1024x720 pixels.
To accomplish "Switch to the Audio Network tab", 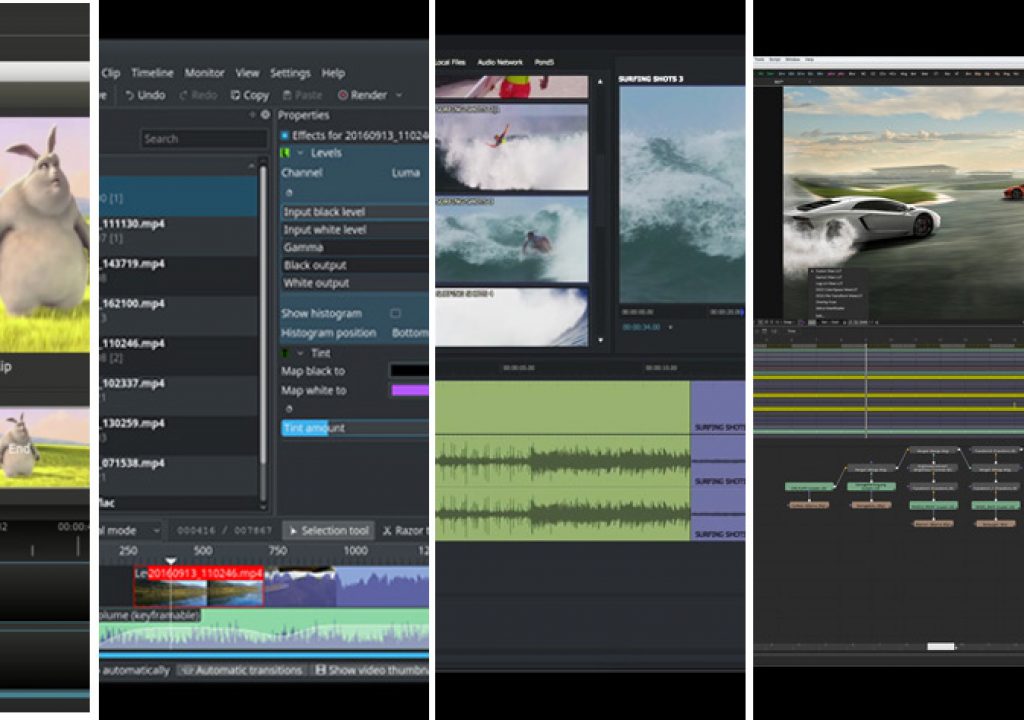I will (500, 62).
